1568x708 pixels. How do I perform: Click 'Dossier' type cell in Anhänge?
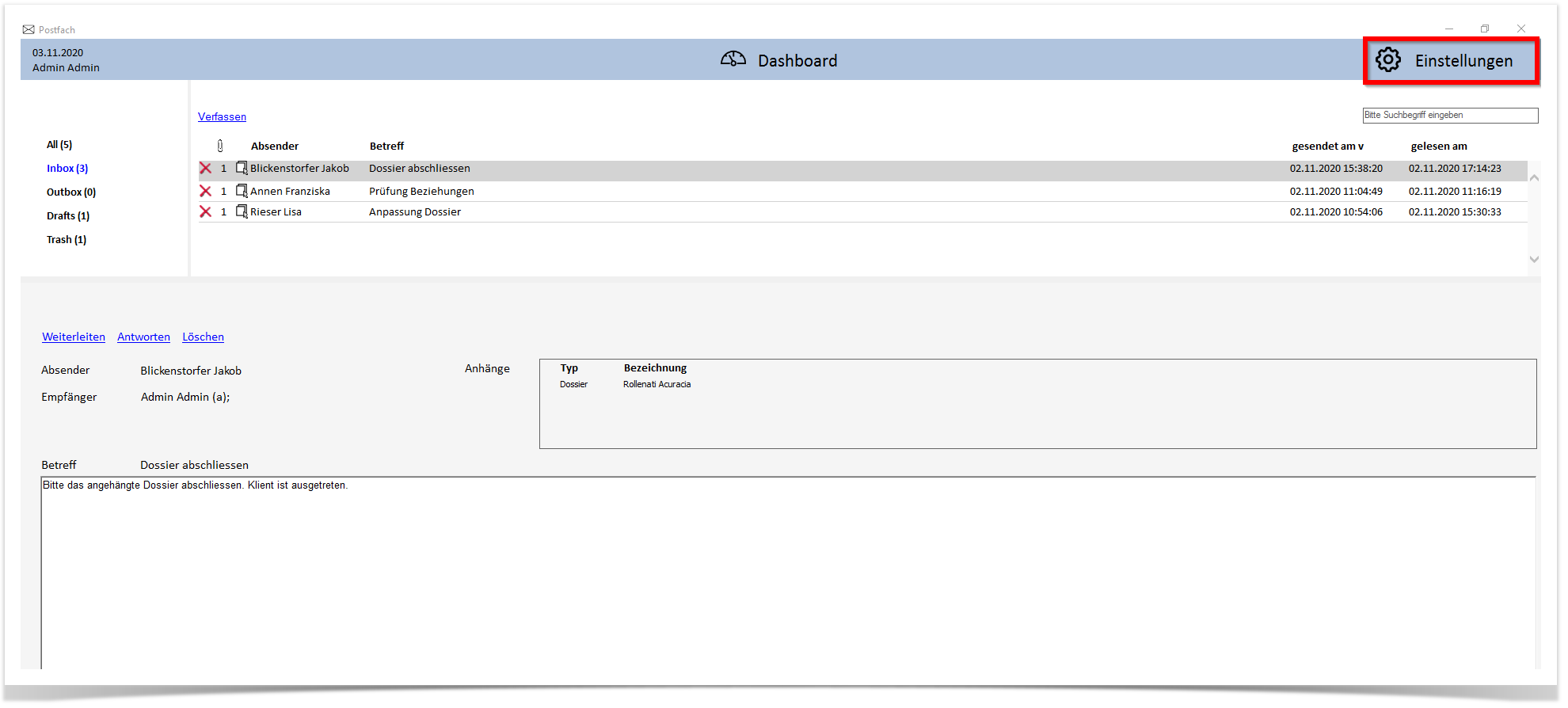click(573, 384)
